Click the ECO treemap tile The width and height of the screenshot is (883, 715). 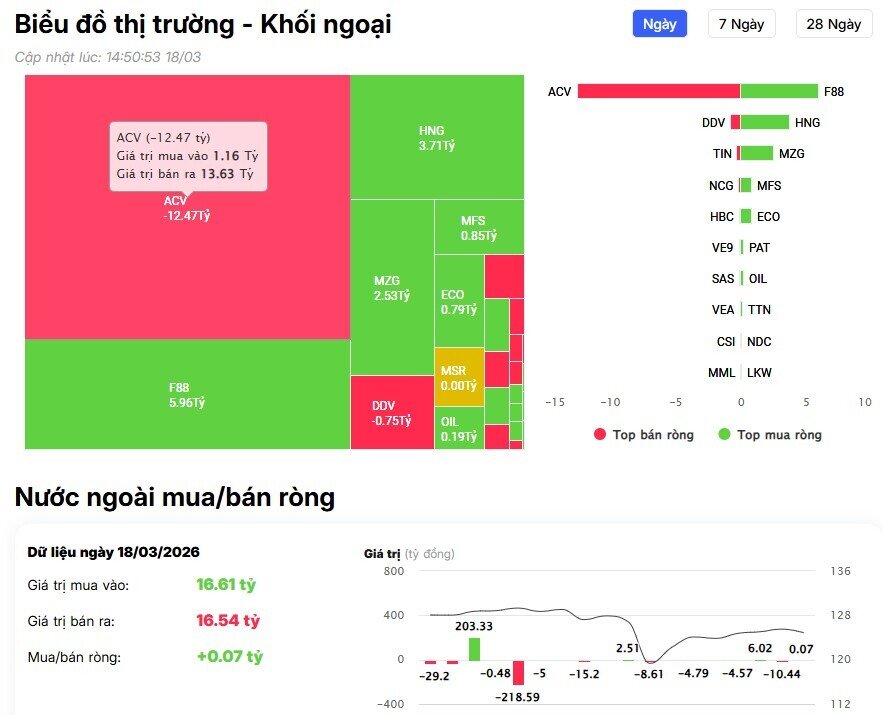(x=458, y=301)
